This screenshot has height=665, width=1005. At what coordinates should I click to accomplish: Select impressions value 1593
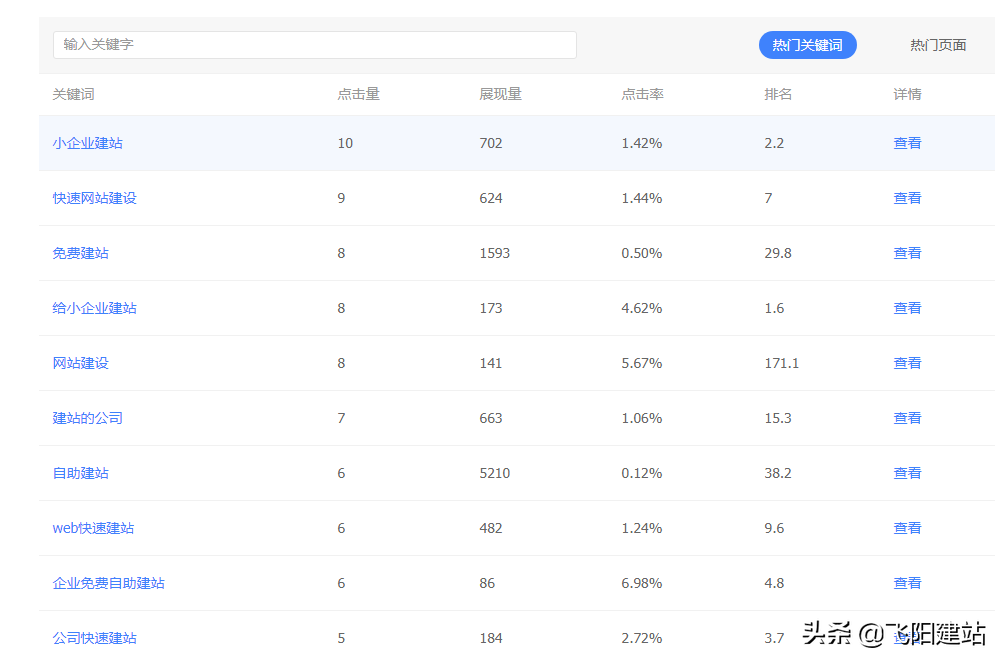(495, 253)
